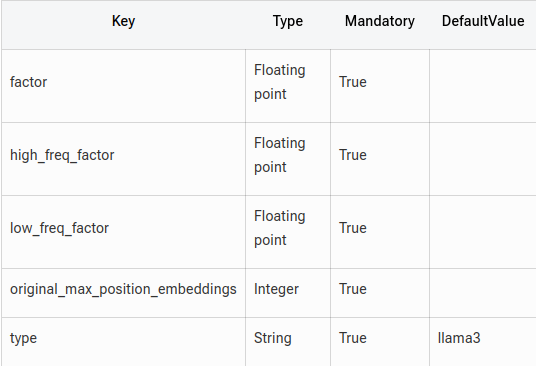Image resolution: width=536 pixels, height=366 pixels.
Task: Click True in the type row
Action: pos(353,338)
